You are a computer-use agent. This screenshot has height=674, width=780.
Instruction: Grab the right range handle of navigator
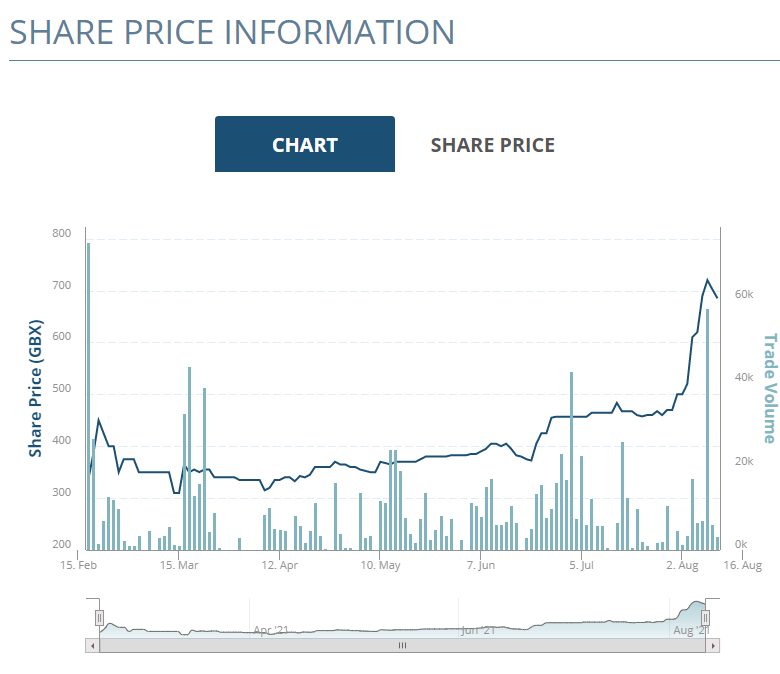point(705,618)
